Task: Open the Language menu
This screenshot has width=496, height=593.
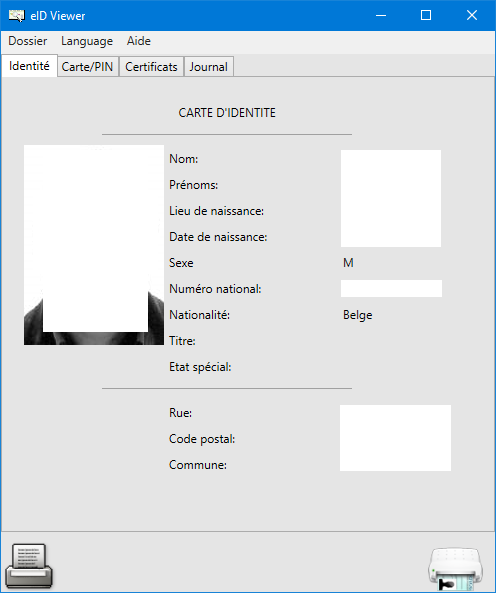Action: [x=87, y=41]
